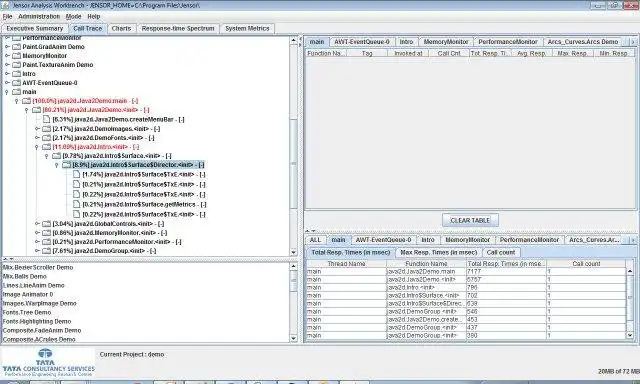Image resolution: width=640 pixels, height=384 pixels.
Task: Switch to Call count tab
Action: (x=501, y=253)
